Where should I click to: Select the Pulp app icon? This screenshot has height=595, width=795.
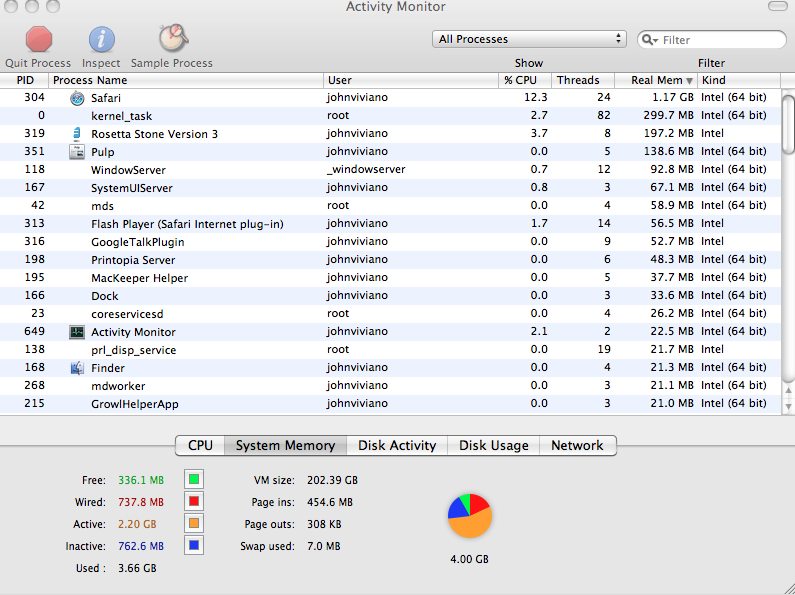click(x=77, y=152)
